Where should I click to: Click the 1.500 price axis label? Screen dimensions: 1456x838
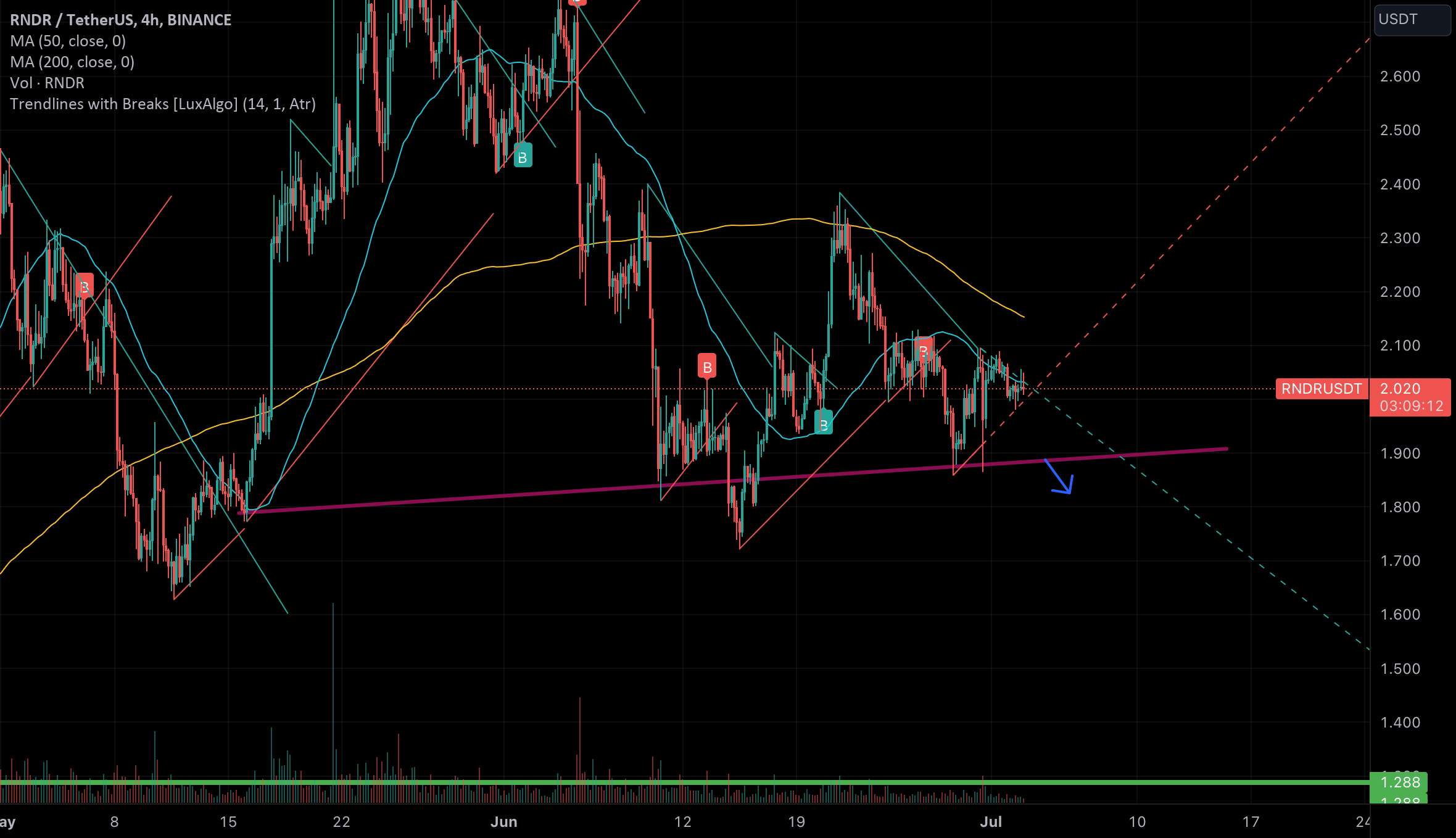pyautogui.click(x=1400, y=669)
